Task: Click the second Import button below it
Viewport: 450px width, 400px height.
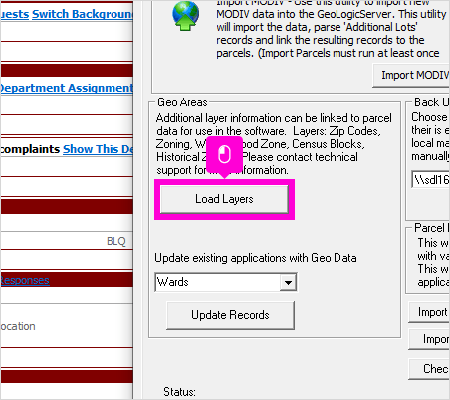Action: 429,339
